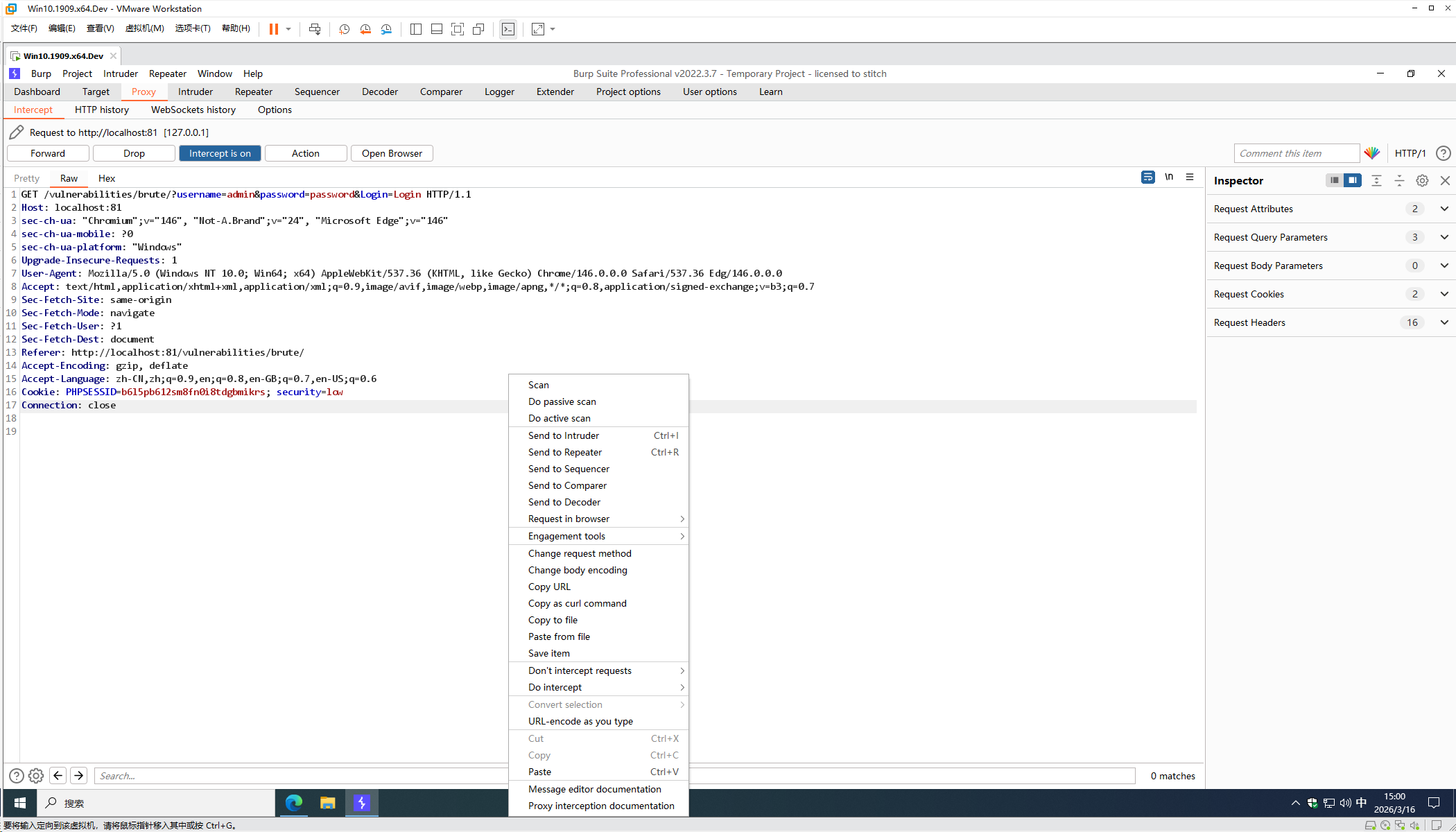Select Send to Intruder from context menu

click(564, 435)
